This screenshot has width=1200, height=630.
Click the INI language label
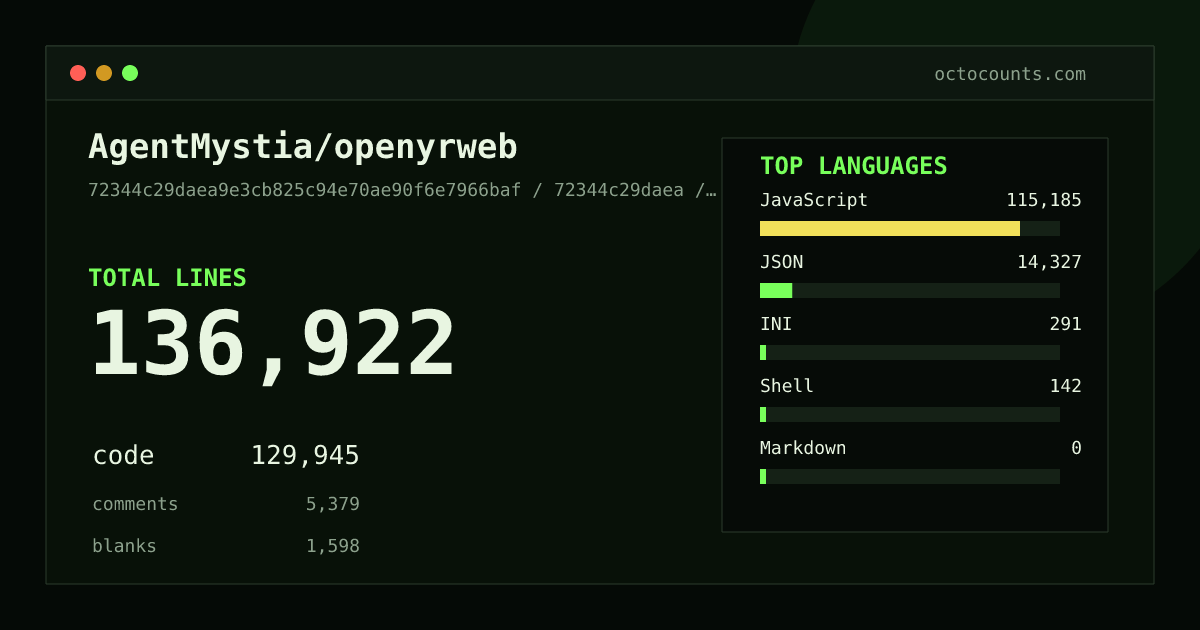tap(776, 324)
